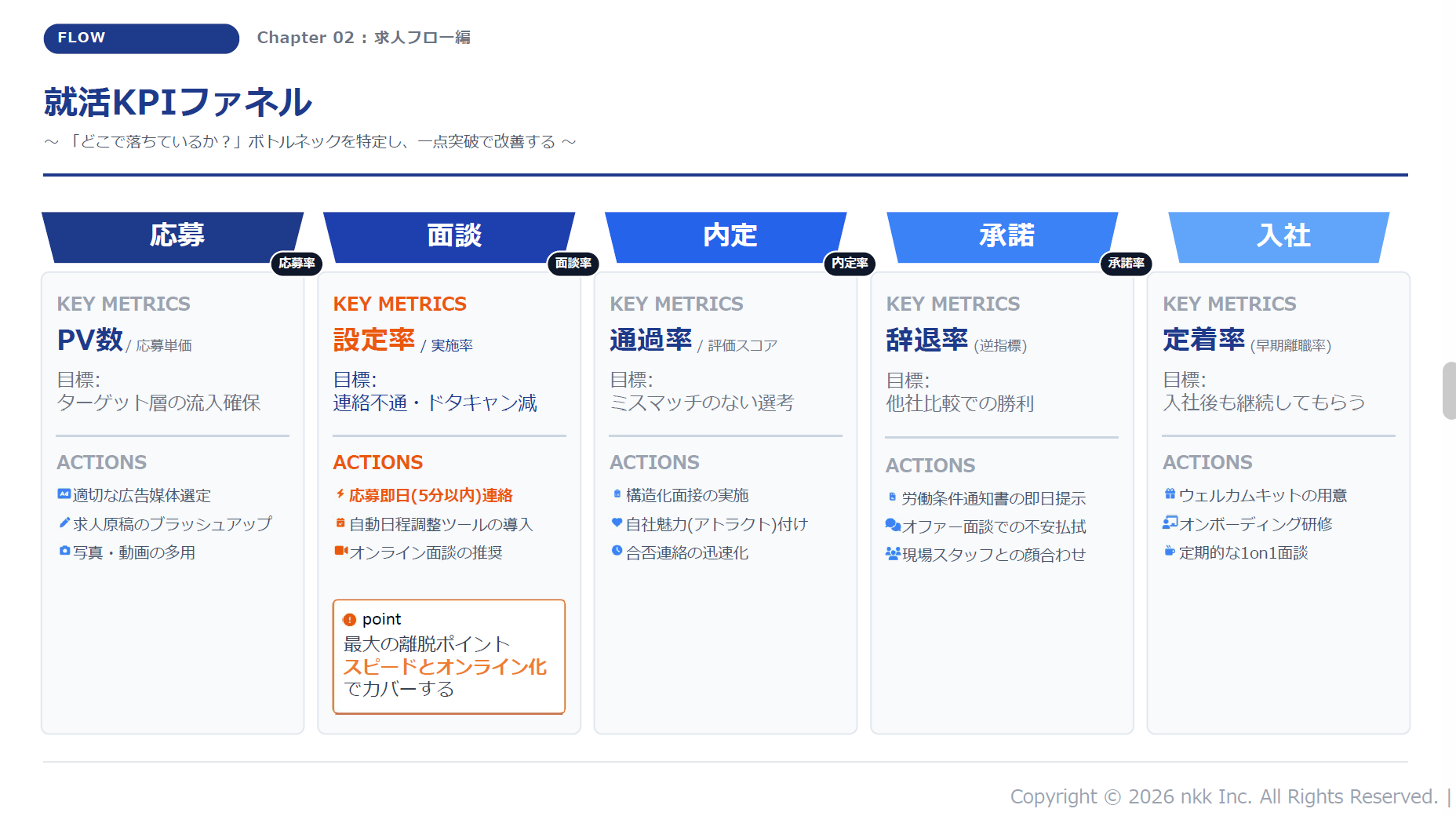Click the lightning bolt icon beside 応募即日連絡
1456x816 pixels.
pyautogui.click(x=340, y=494)
